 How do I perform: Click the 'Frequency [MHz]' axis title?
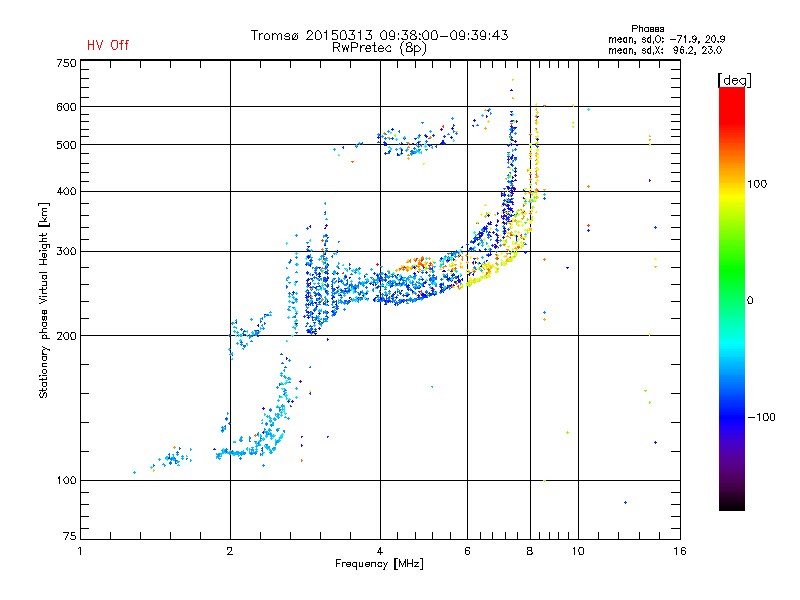[x=379, y=564]
